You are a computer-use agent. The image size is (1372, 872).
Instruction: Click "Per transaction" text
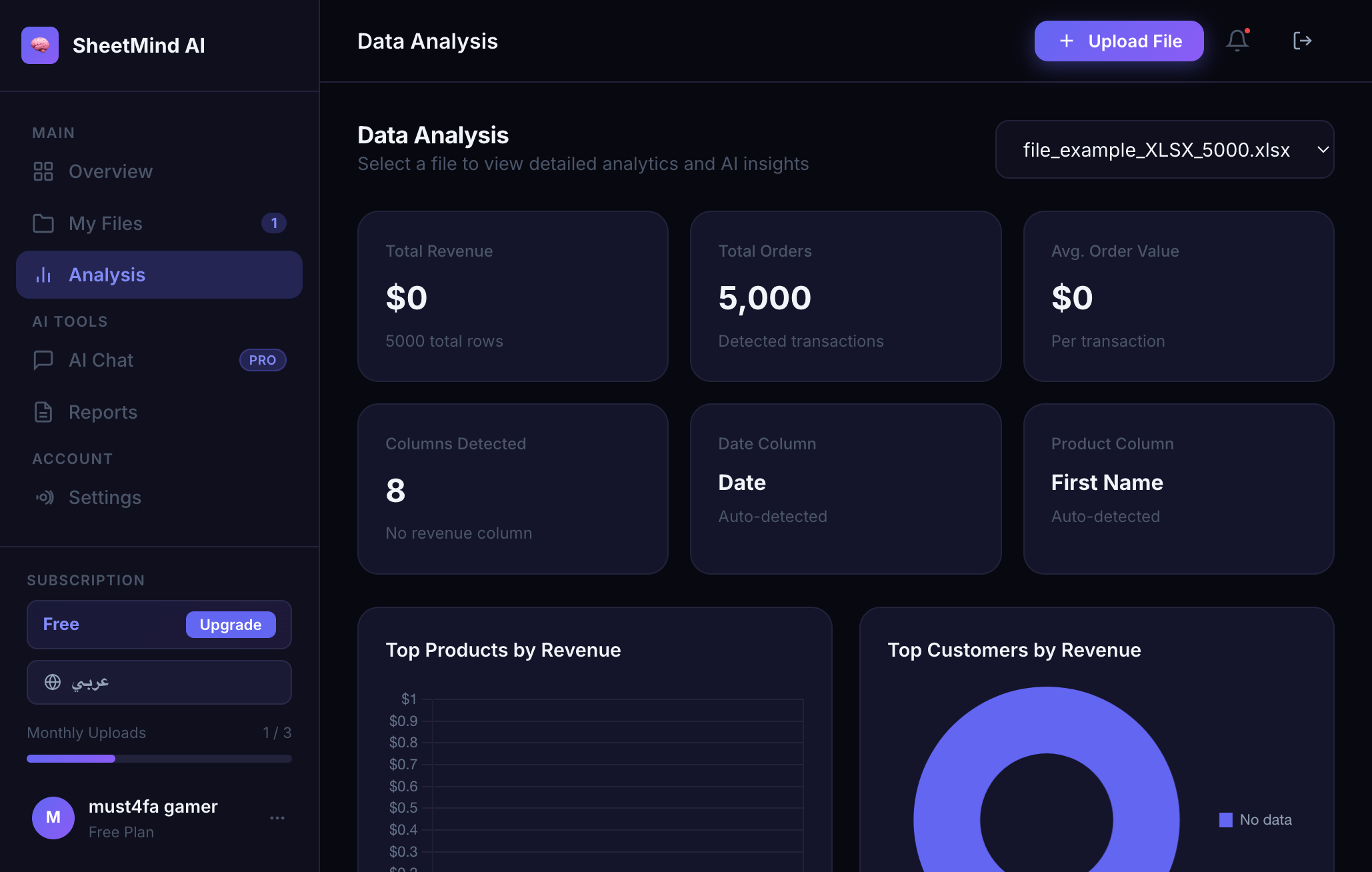(1108, 341)
